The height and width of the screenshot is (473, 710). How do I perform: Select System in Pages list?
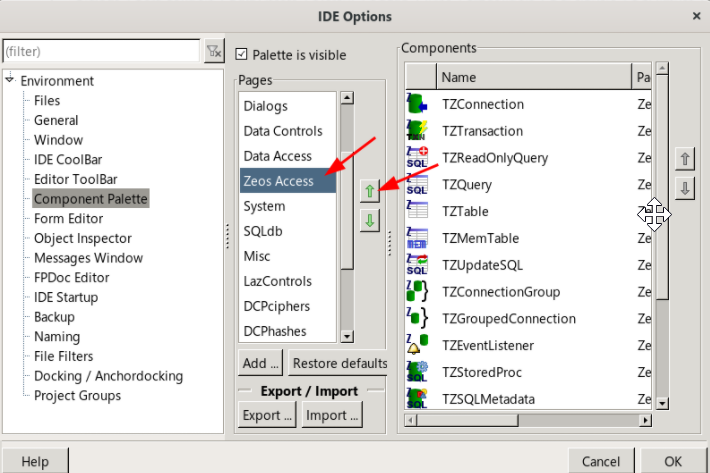(x=288, y=206)
